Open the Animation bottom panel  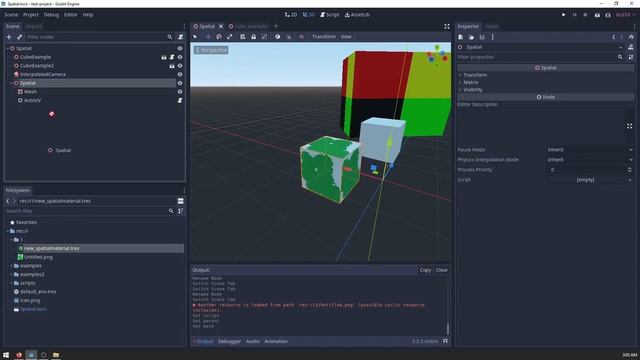(276, 341)
